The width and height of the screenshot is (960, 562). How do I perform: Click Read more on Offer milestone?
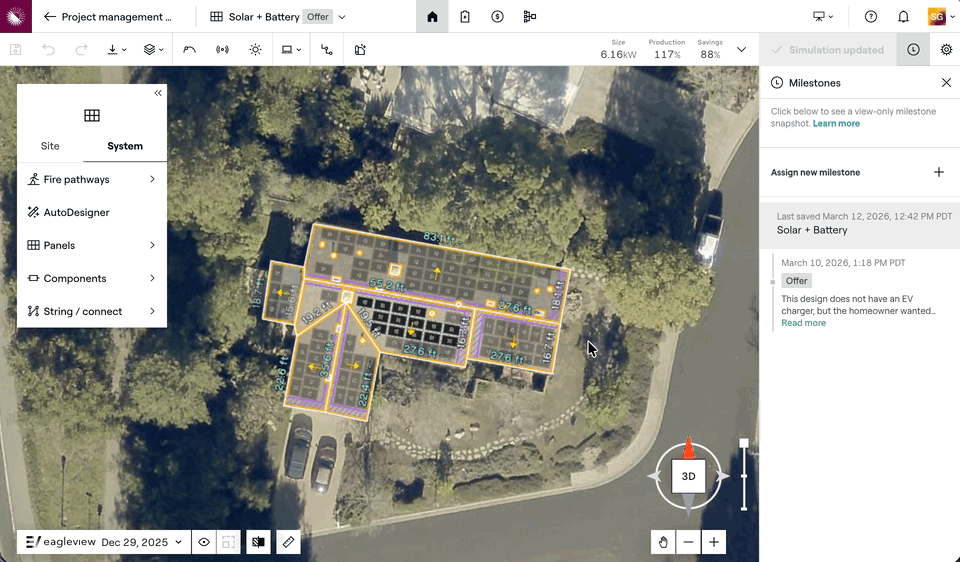click(x=803, y=323)
